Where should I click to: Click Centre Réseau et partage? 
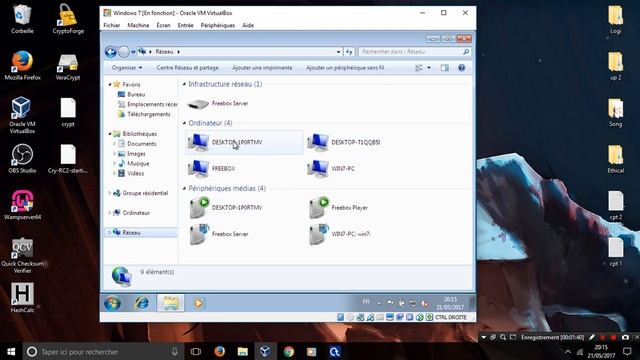[x=187, y=68]
